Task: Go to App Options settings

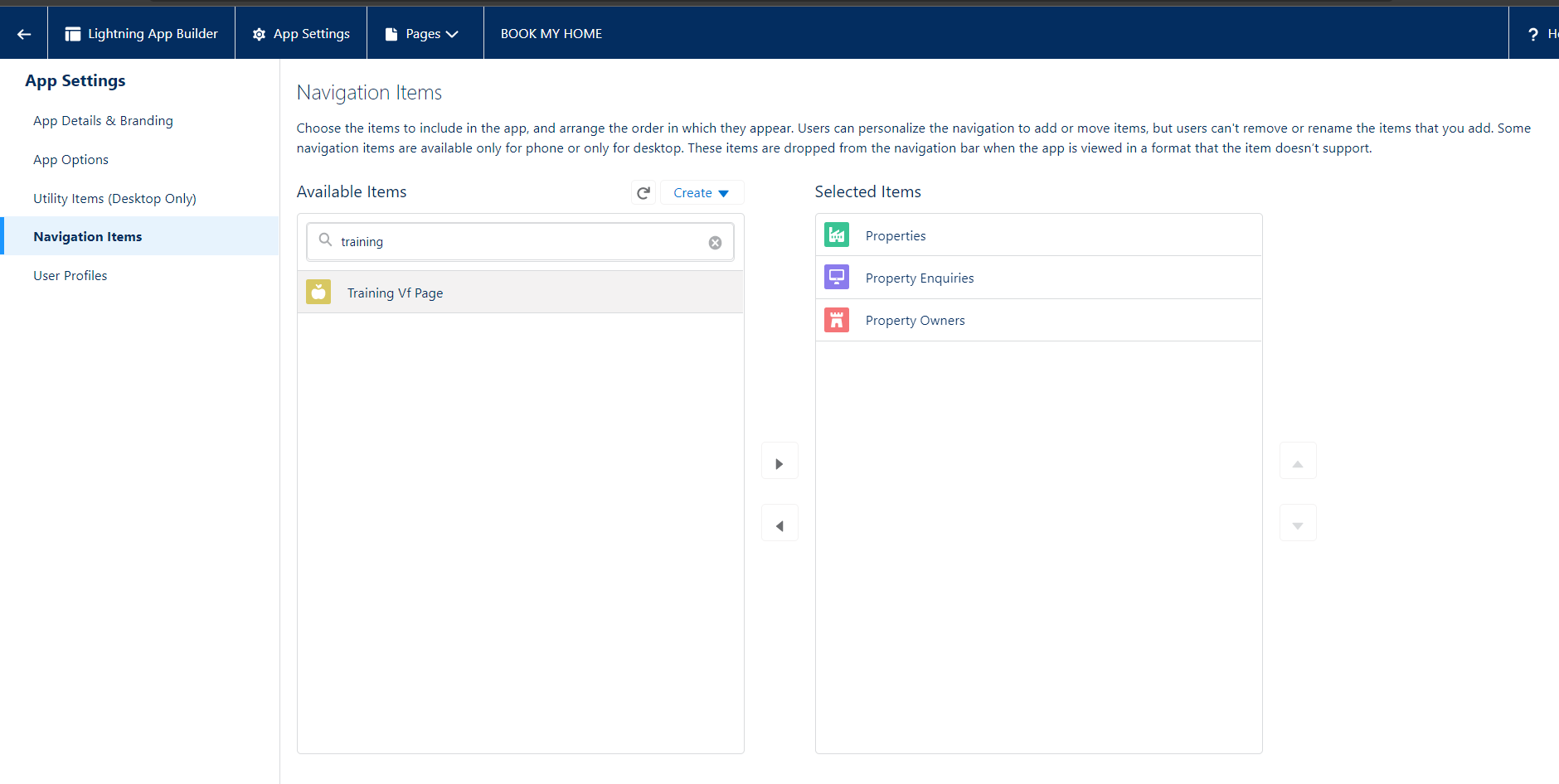Action: point(70,160)
